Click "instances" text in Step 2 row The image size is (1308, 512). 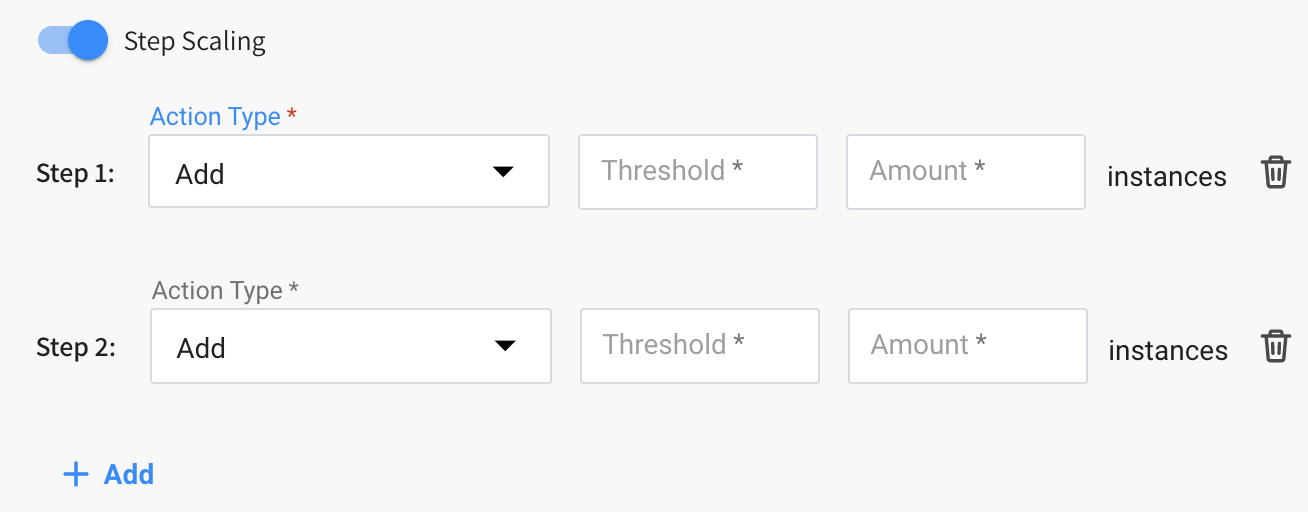1168,351
